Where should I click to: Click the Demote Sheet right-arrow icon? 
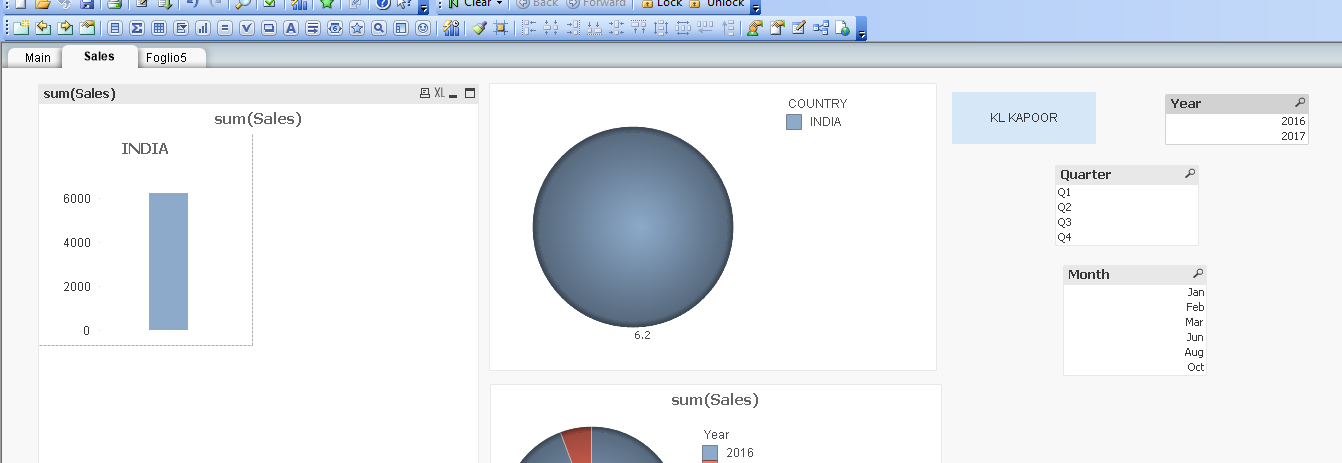point(66,28)
